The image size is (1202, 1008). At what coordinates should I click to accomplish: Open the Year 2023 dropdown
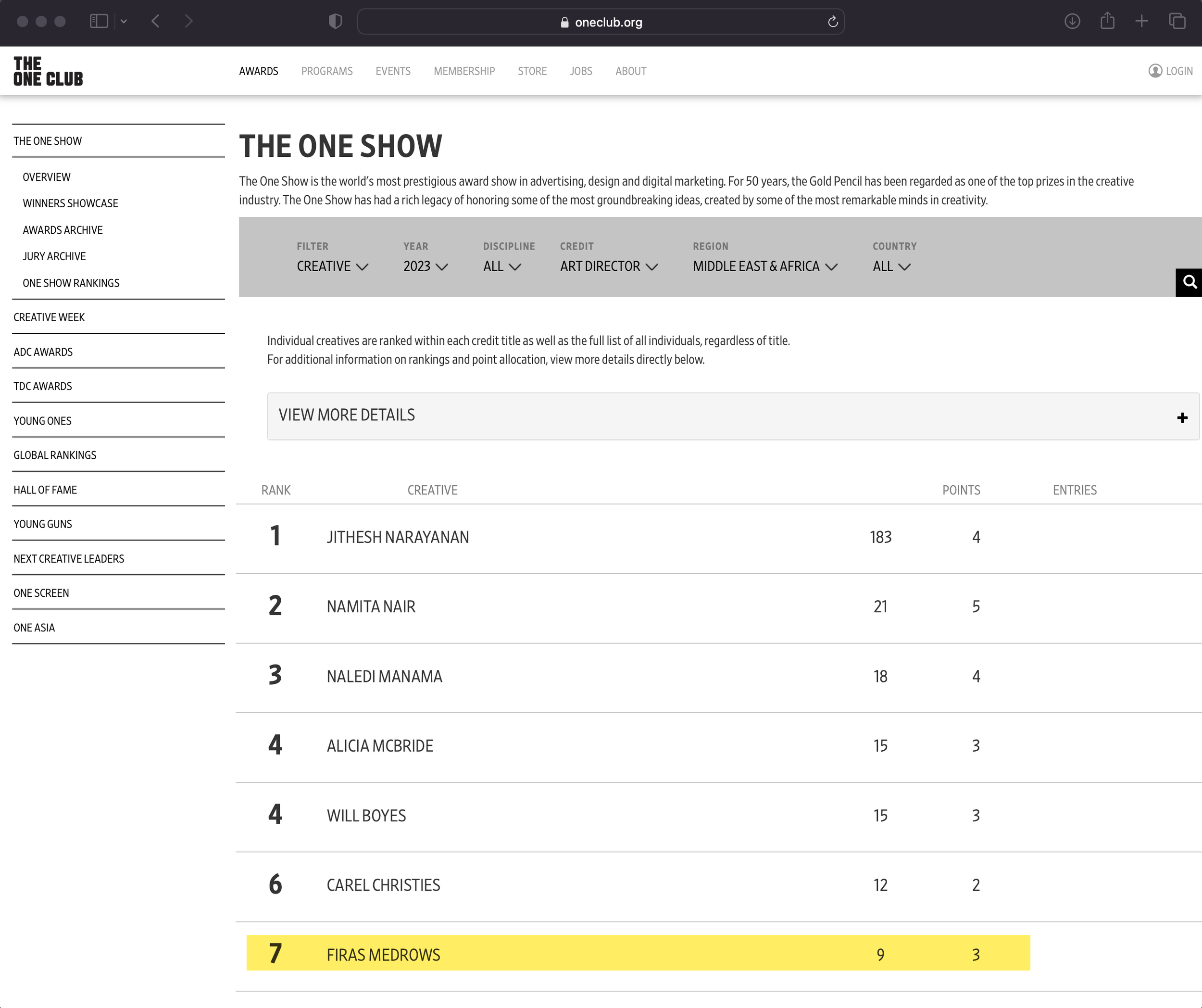click(426, 266)
